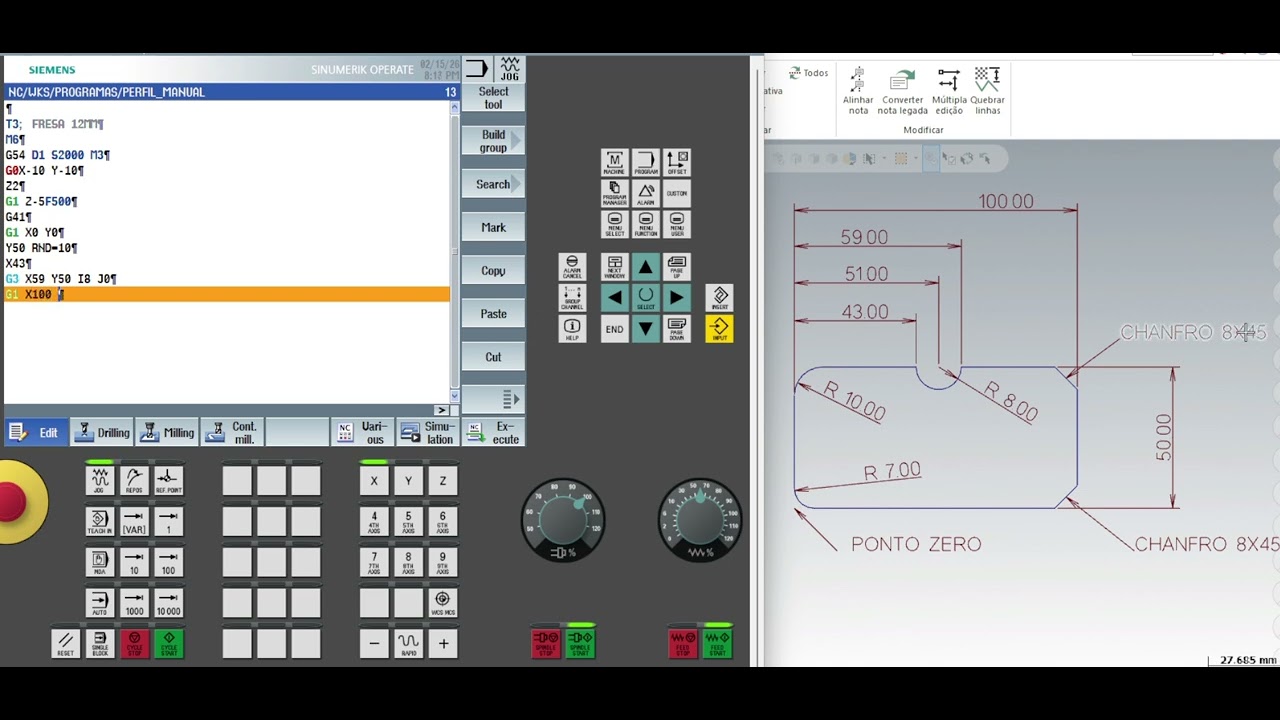Image resolution: width=1280 pixels, height=720 pixels.
Task: Select the 4TH AXIS key
Action: click(x=374, y=522)
